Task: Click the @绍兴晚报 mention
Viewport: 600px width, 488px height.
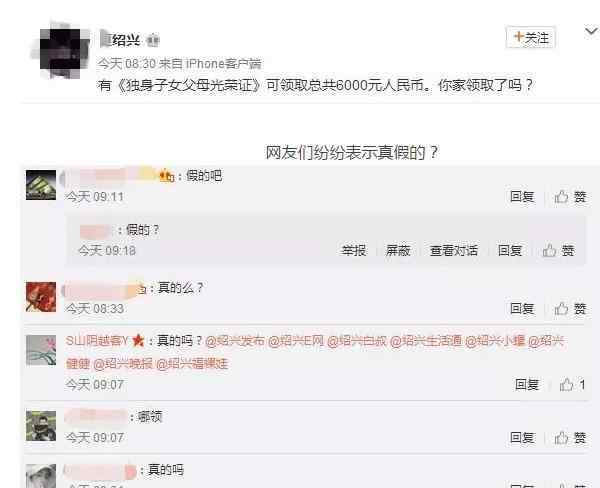Action: pos(123,363)
